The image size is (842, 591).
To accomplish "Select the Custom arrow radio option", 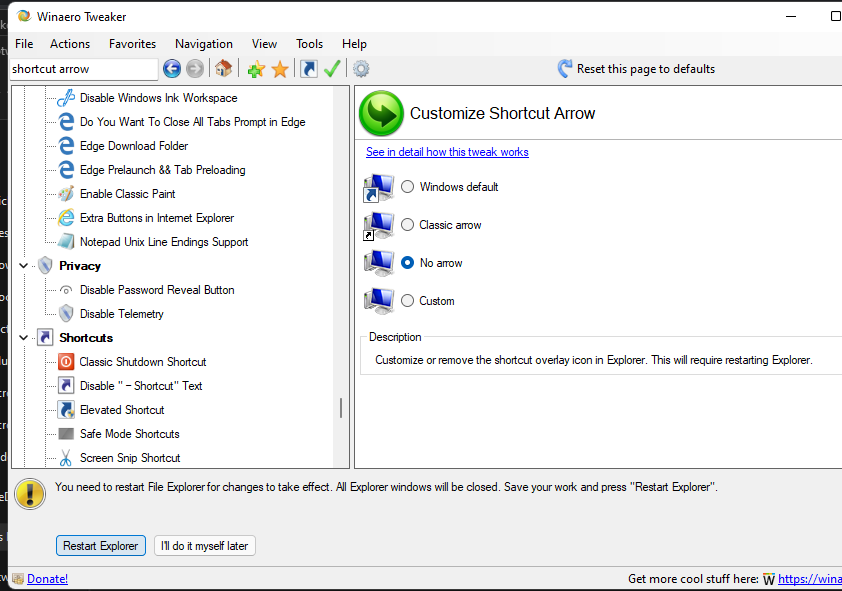I will [408, 301].
